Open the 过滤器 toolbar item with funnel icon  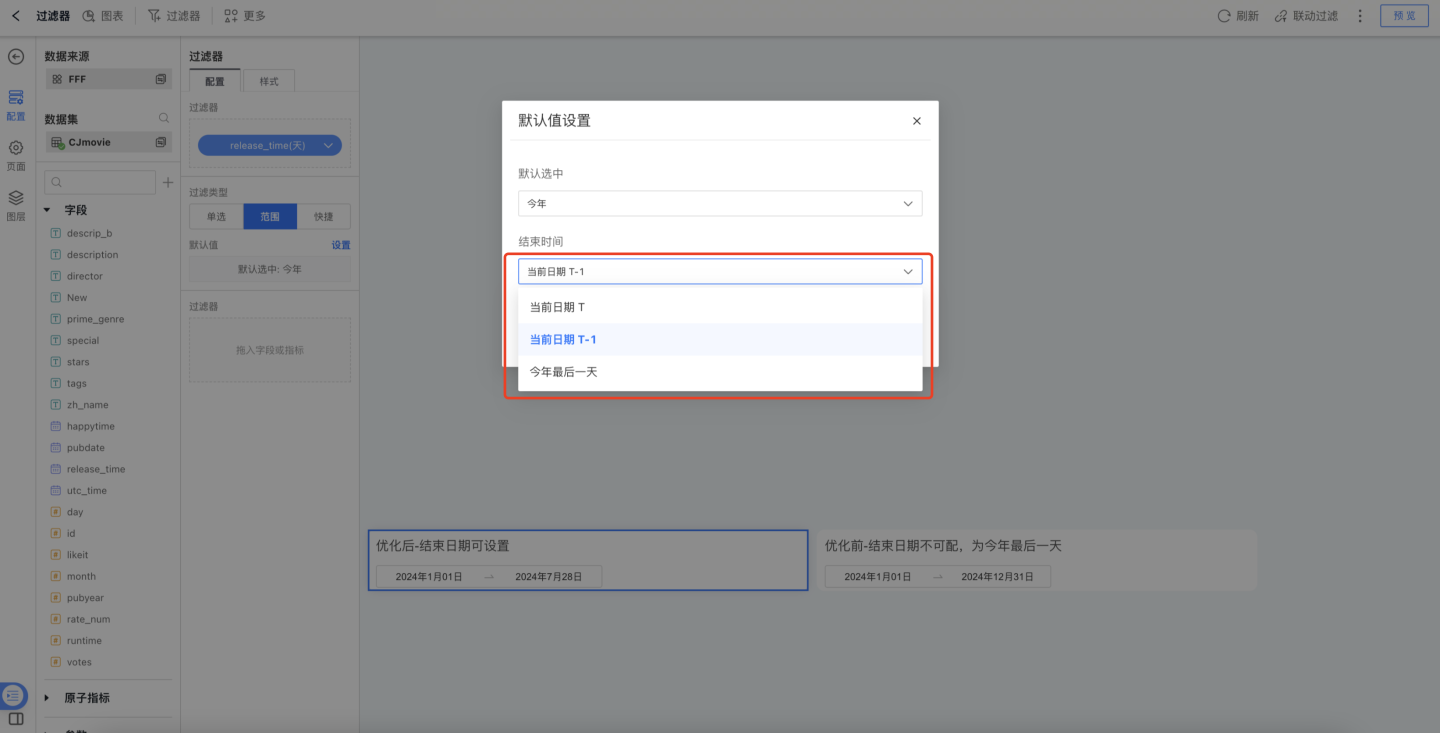(174, 16)
